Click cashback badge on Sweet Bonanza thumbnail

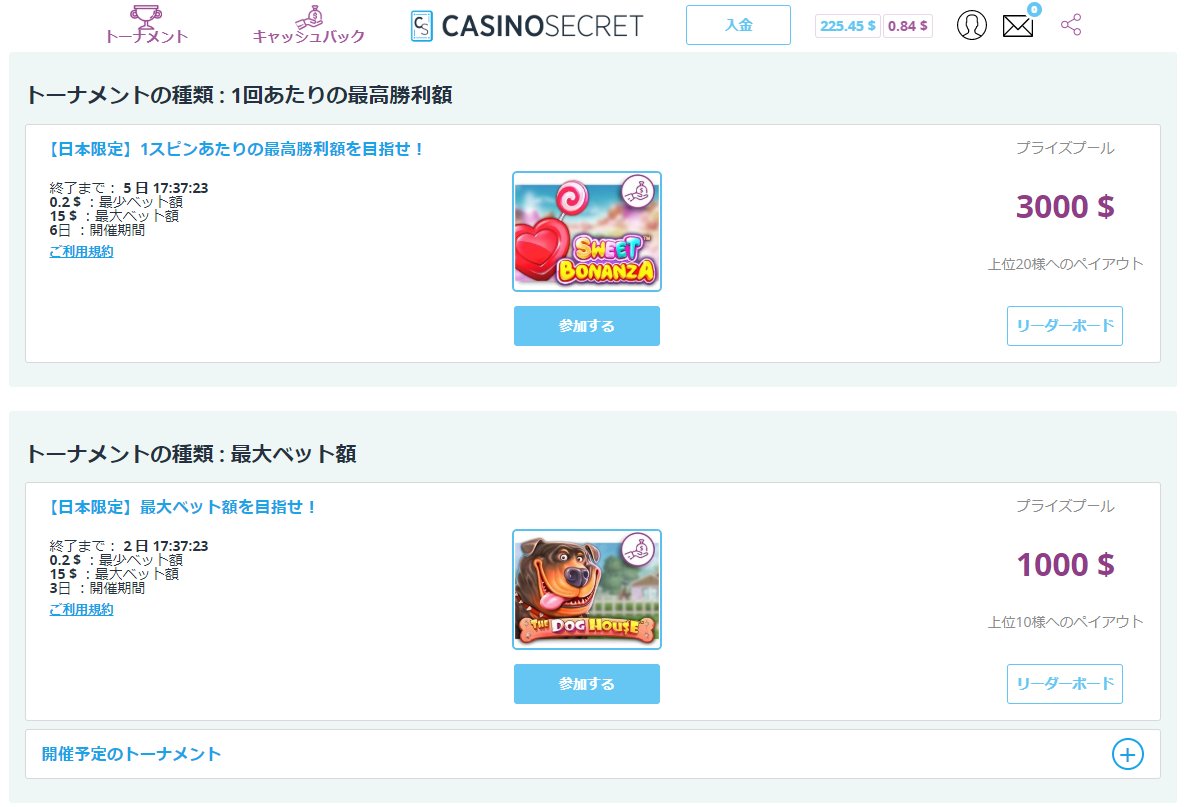tap(638, 192)
